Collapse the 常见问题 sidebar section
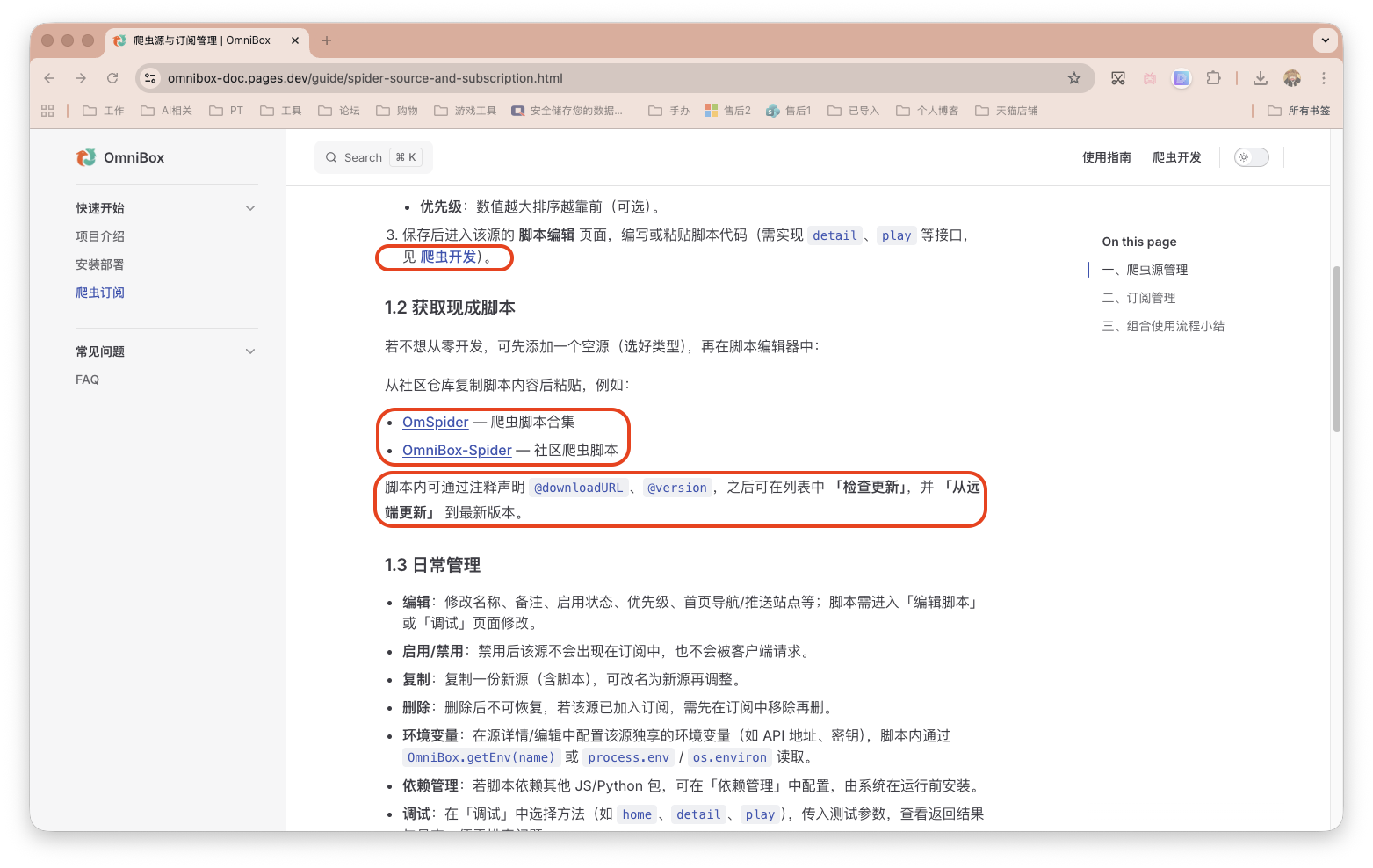This screenshot has width=1373, height=868. point(249,351)
